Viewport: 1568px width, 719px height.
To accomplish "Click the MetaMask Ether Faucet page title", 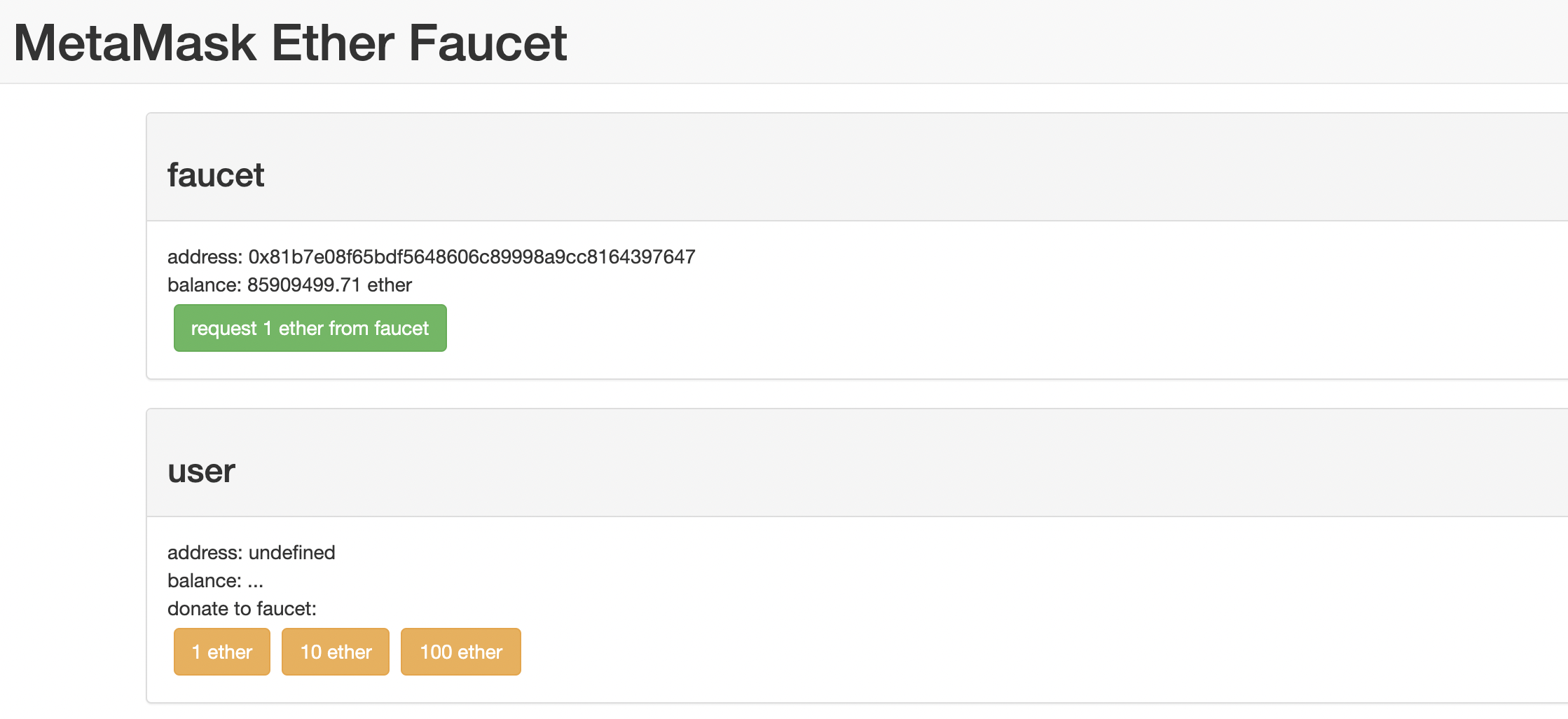I will tap(290, 43).
